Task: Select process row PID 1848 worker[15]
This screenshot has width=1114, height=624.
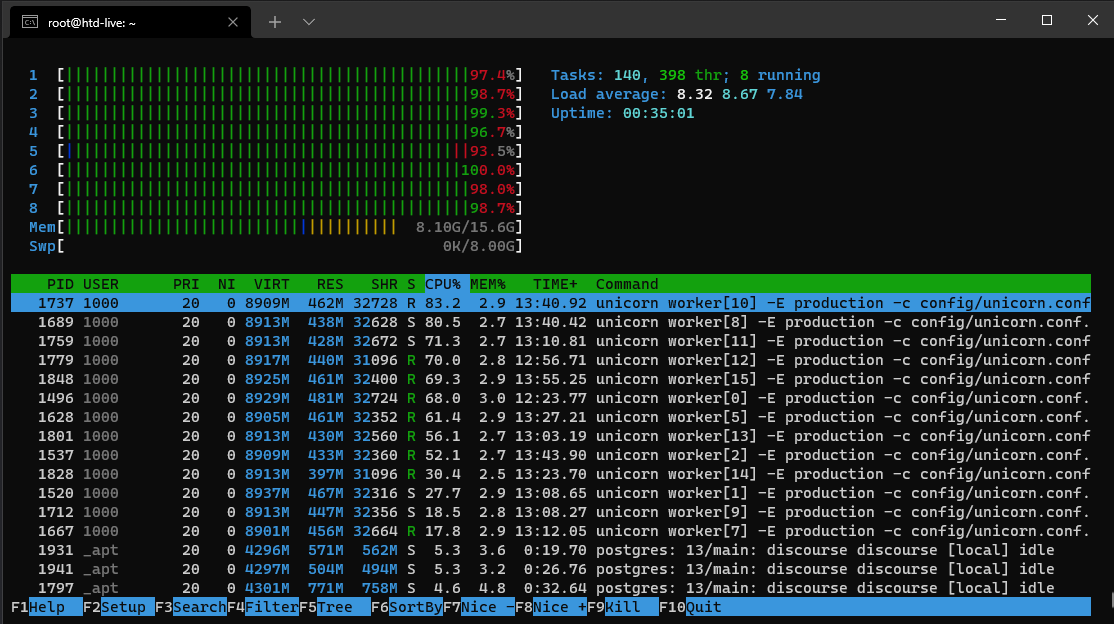Action: click(x=551, y=380)
